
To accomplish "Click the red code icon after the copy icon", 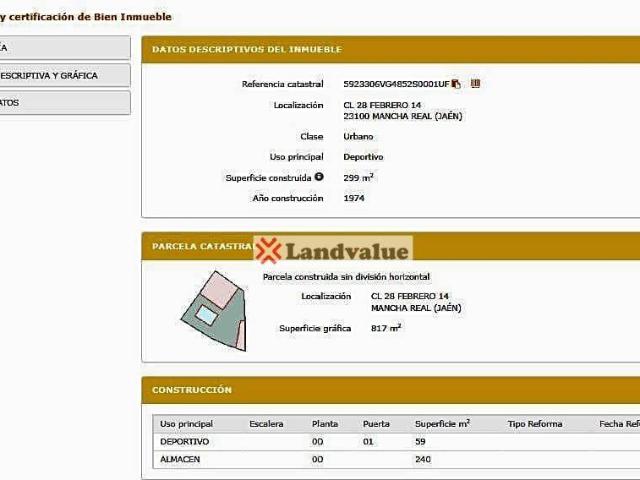I will [x=475, y=84].
